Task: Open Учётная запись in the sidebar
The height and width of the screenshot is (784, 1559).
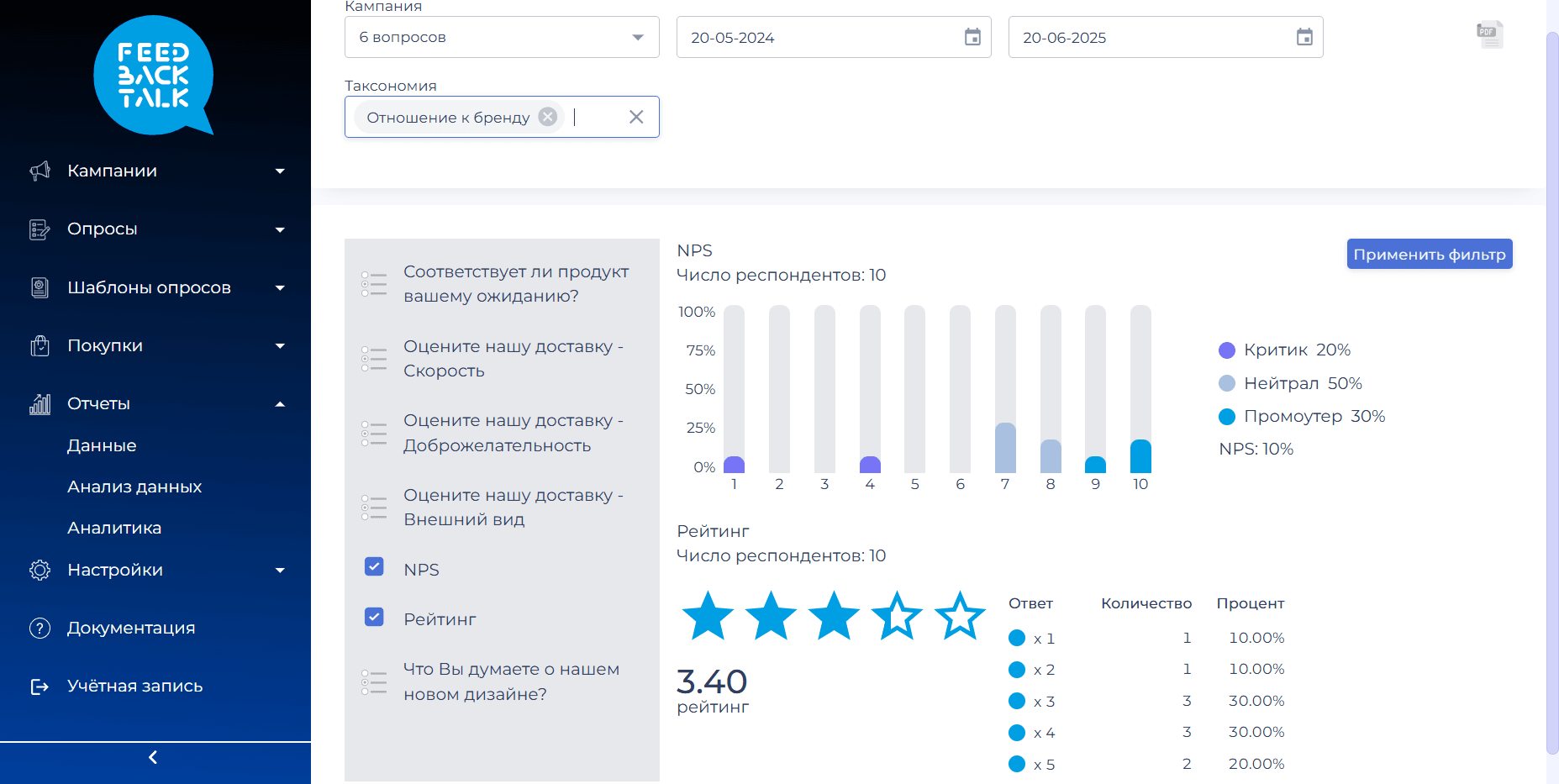Action: click(x=134, y=686)
